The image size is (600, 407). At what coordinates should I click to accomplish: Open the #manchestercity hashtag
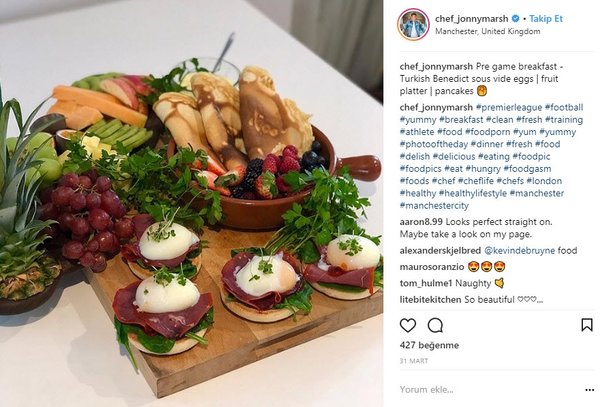click(x=434, y=205)
